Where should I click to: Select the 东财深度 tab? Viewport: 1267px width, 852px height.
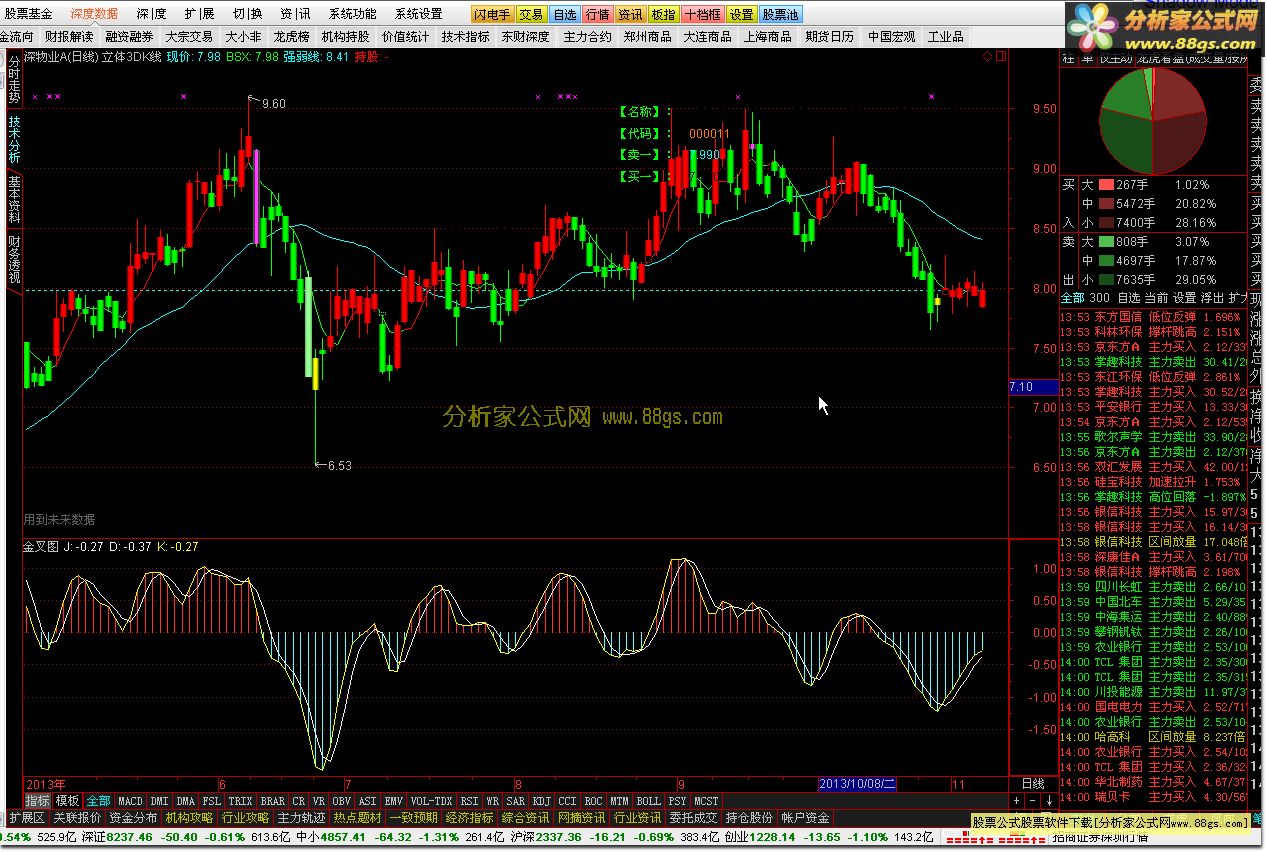click(525, 36)
